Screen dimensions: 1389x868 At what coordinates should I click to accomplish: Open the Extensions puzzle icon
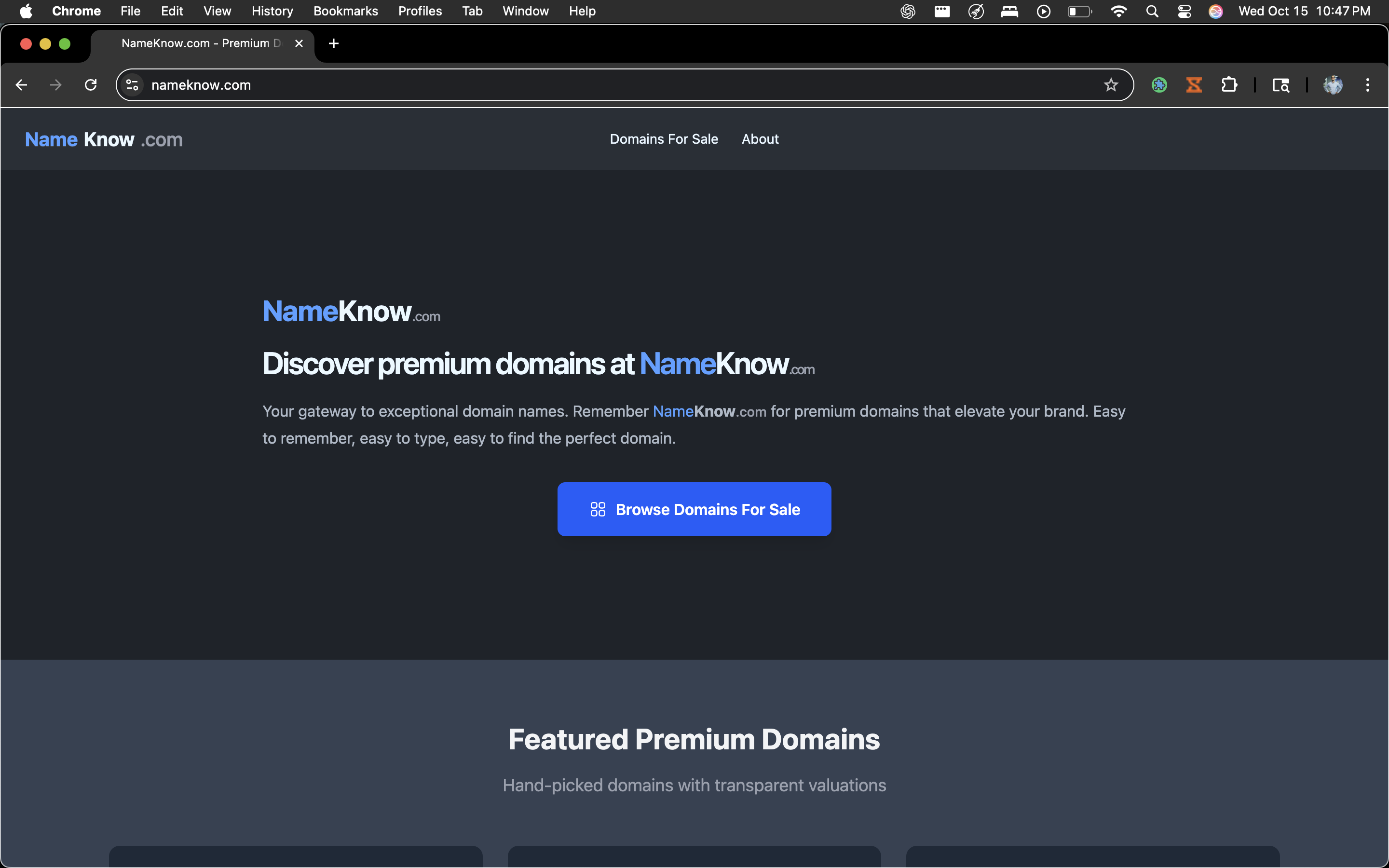point(1229,85)
